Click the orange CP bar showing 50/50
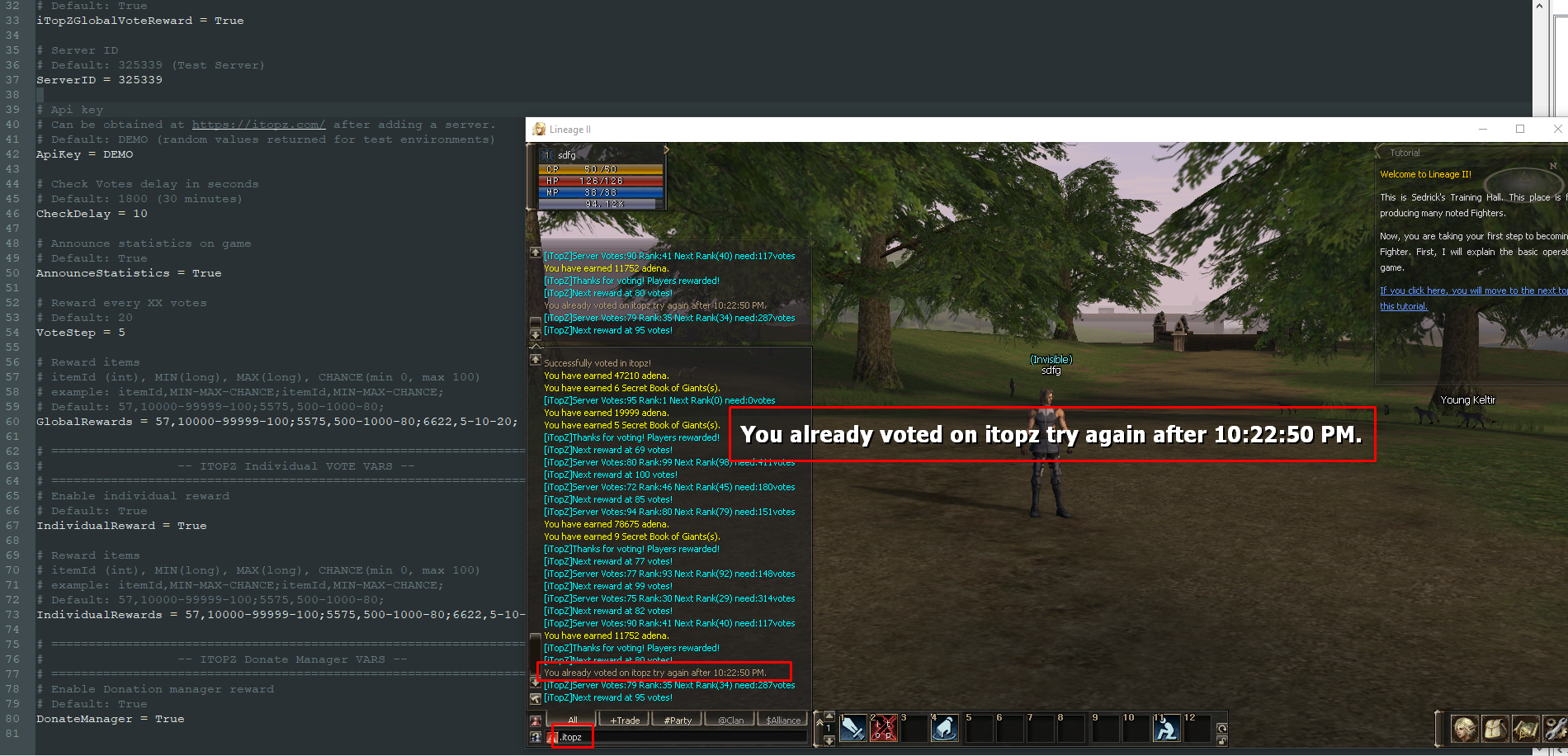 (x=601, y=169)
